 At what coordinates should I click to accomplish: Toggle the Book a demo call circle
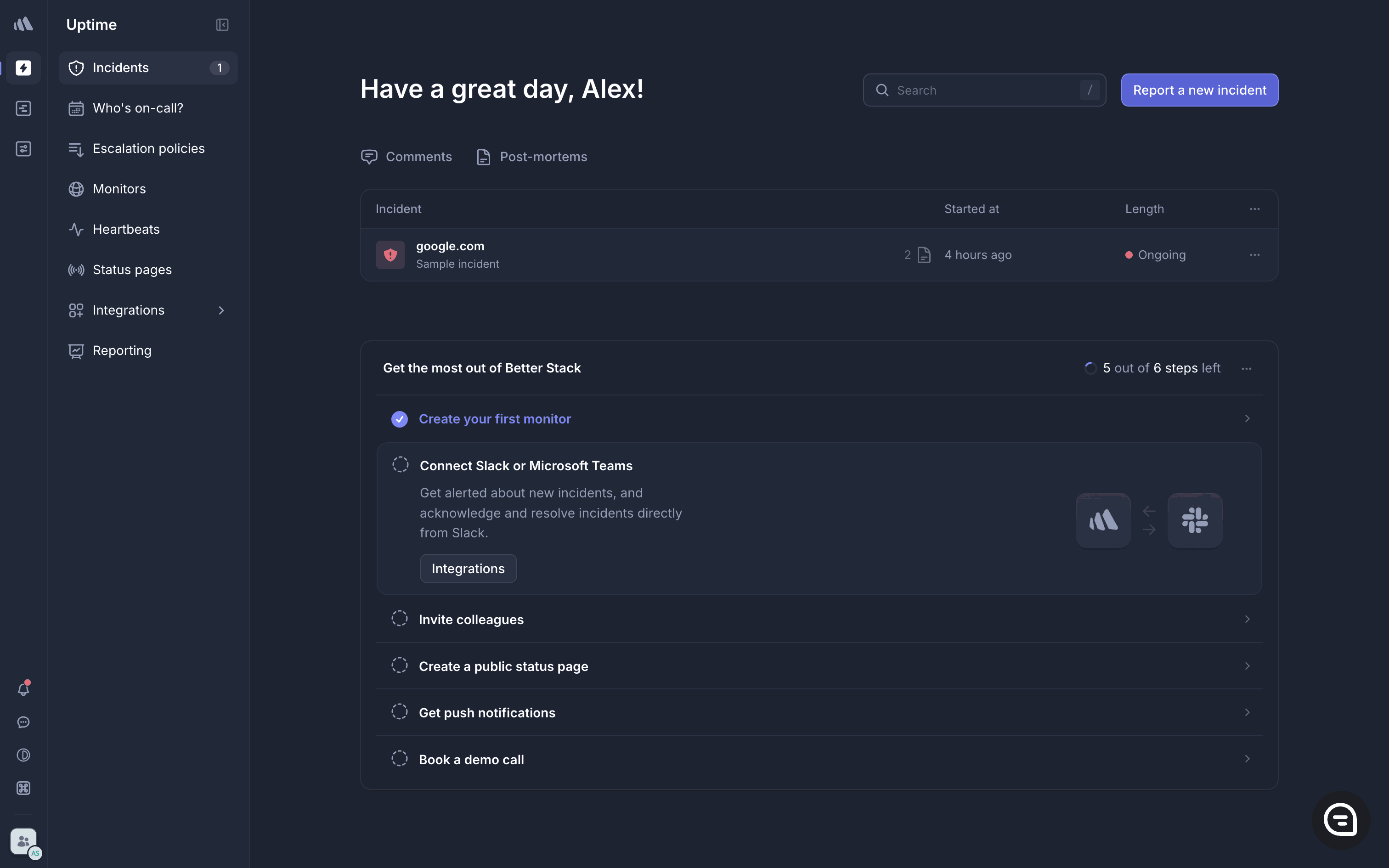(x=400, y=759)
